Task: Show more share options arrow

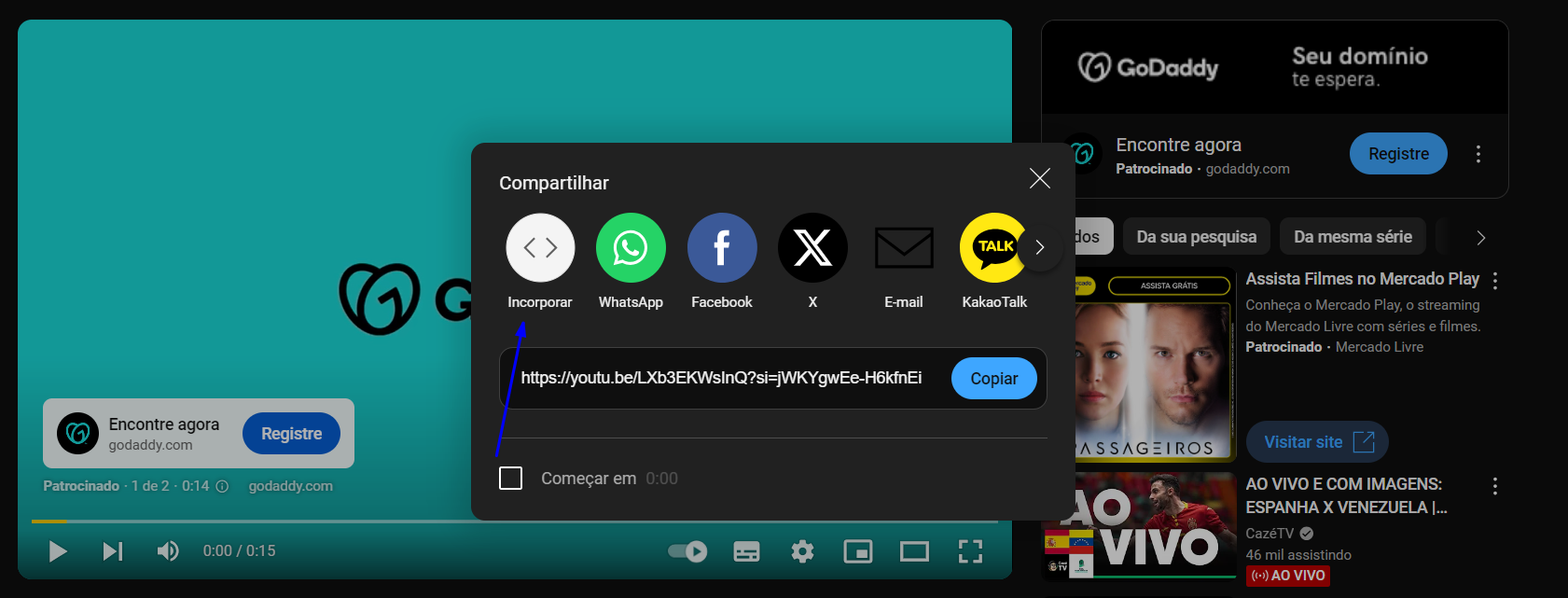Action: pyautogui.click(x=1040, y=248)
